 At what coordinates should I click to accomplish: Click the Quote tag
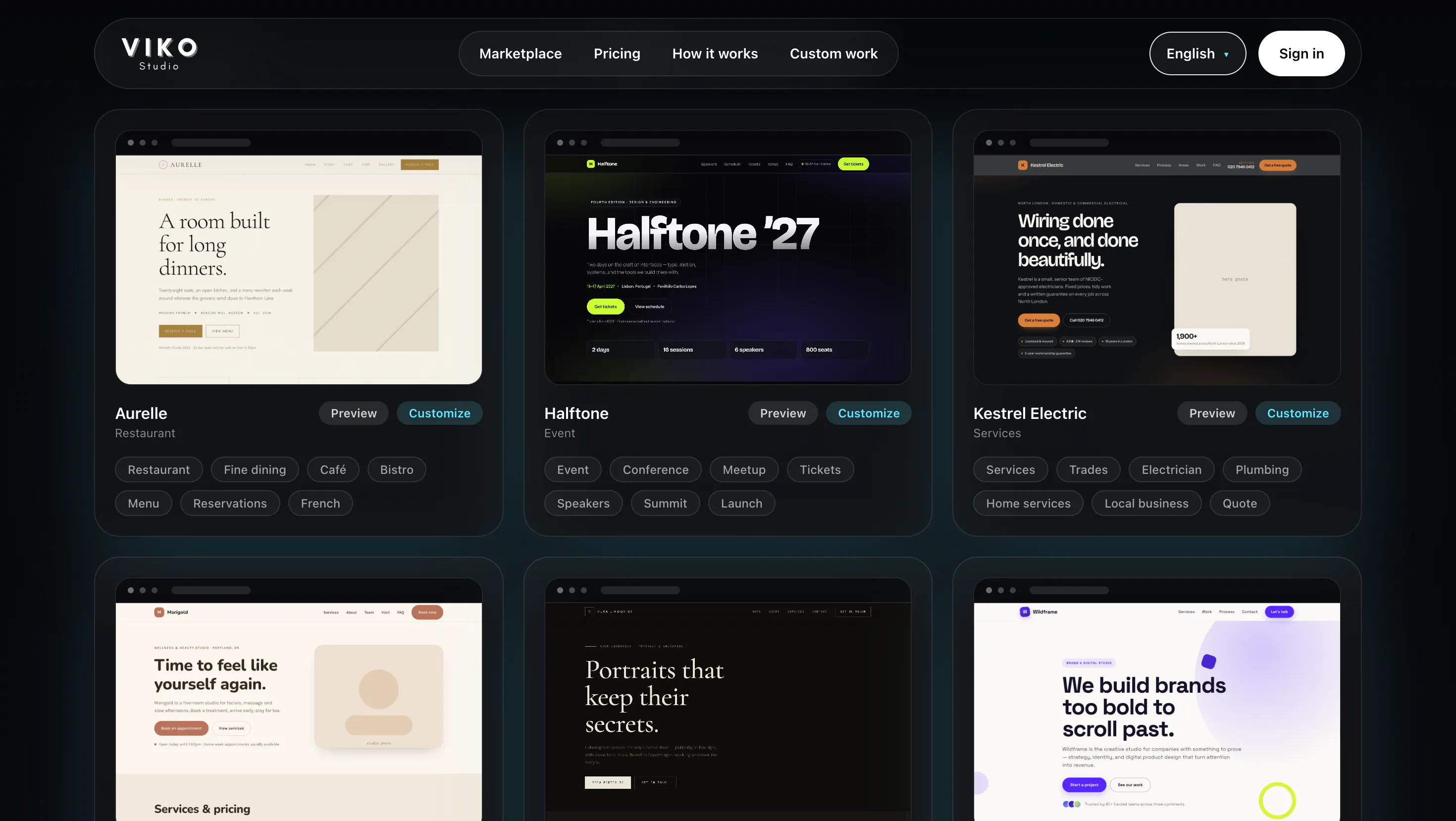[x=1240, y=504]
